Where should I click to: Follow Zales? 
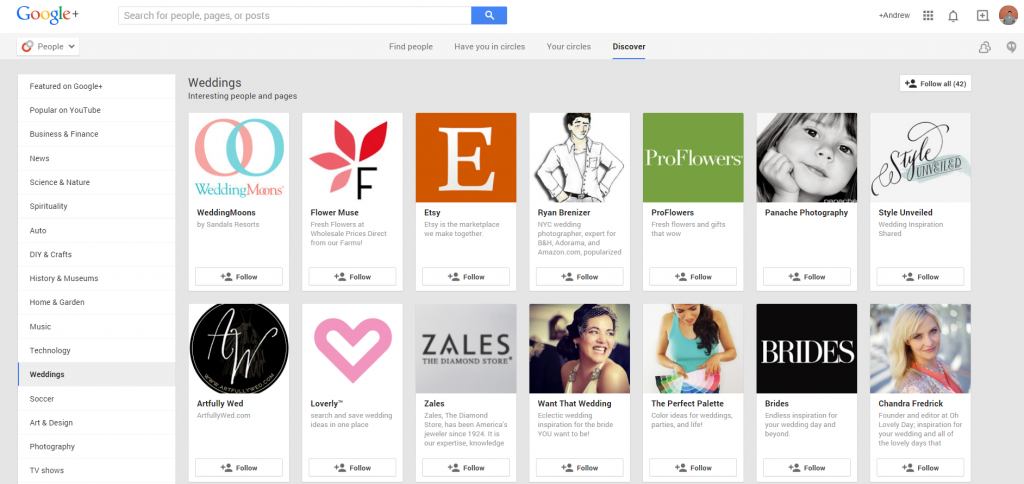click(466, 468)
